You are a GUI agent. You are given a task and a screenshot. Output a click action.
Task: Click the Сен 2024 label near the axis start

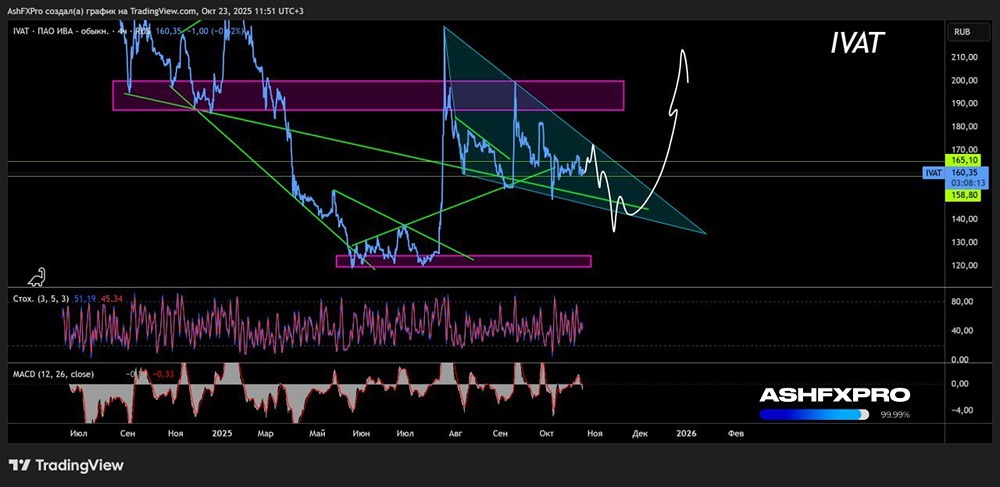(128, 433)
